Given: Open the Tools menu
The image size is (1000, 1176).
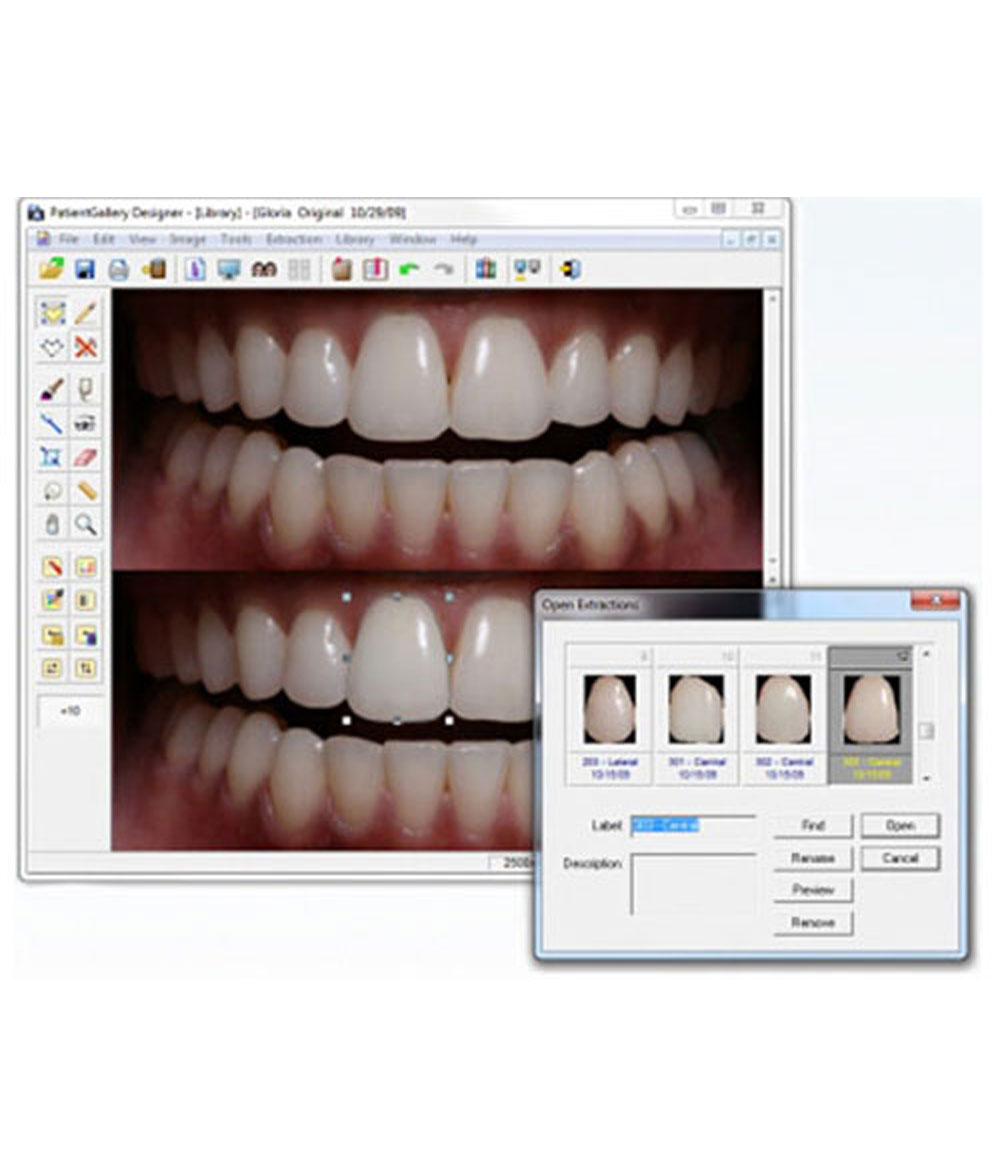Looking at the screenshot, I should point(237,240).
